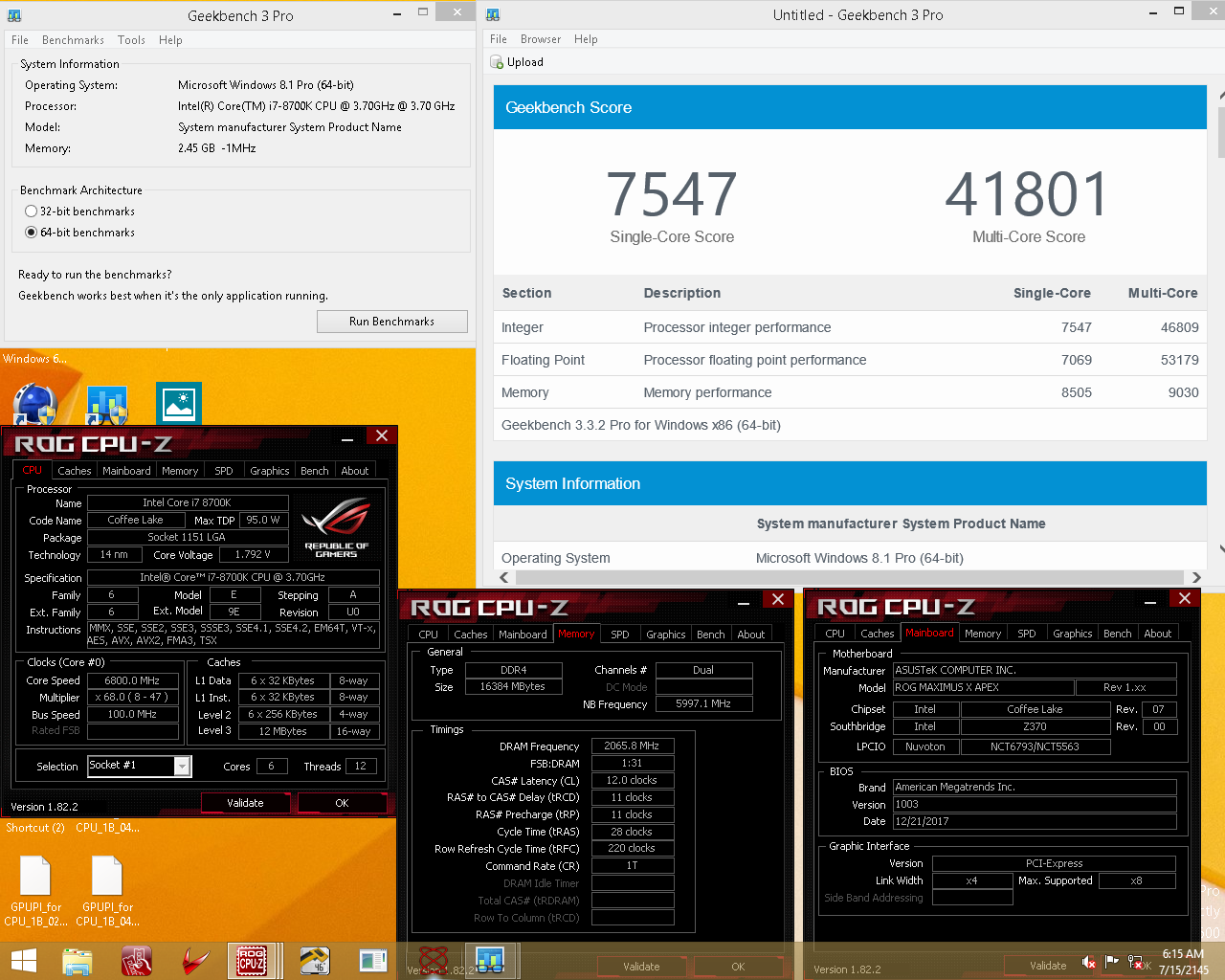Screen dimensions: 1225x980
Task: Open Bench tab in the CPU-tab CPU-Z window
Action: pyautogui.click(x=315, y=471)
